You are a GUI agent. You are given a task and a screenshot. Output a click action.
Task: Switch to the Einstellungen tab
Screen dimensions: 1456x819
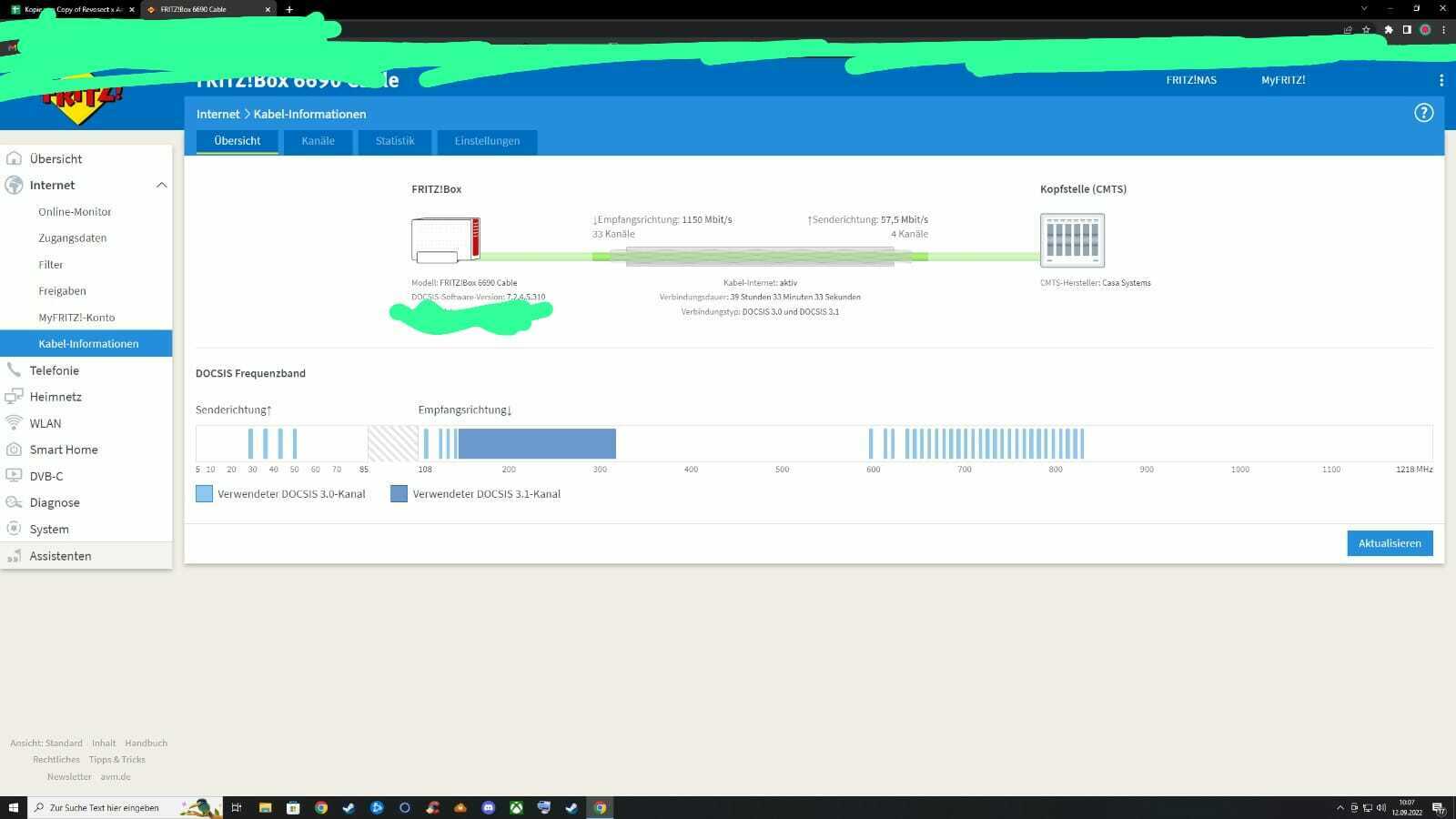click(x=487, y=141)
